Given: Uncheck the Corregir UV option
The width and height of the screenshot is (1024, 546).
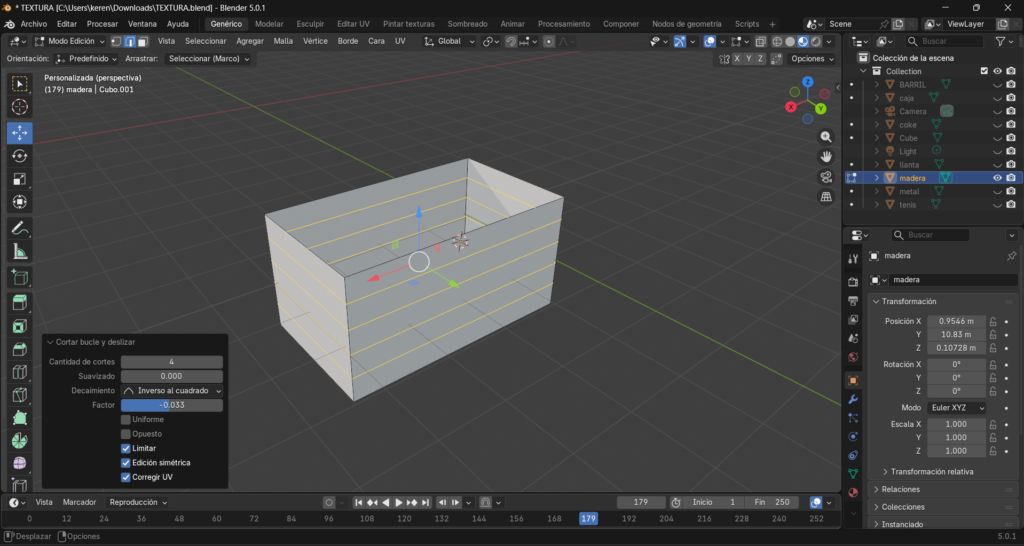Looking at the screenshot, I should click(126, 477).
